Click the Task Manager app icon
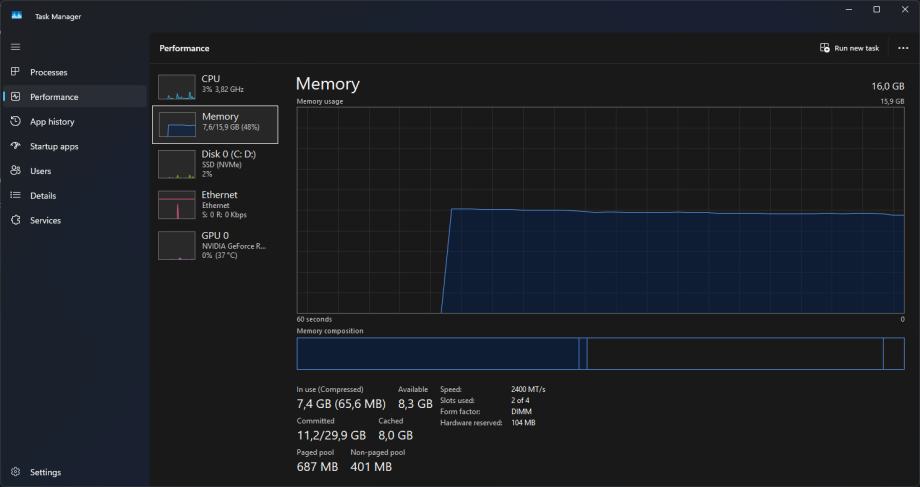This screenshot has height=487, width=920. [x=16, y=16]
